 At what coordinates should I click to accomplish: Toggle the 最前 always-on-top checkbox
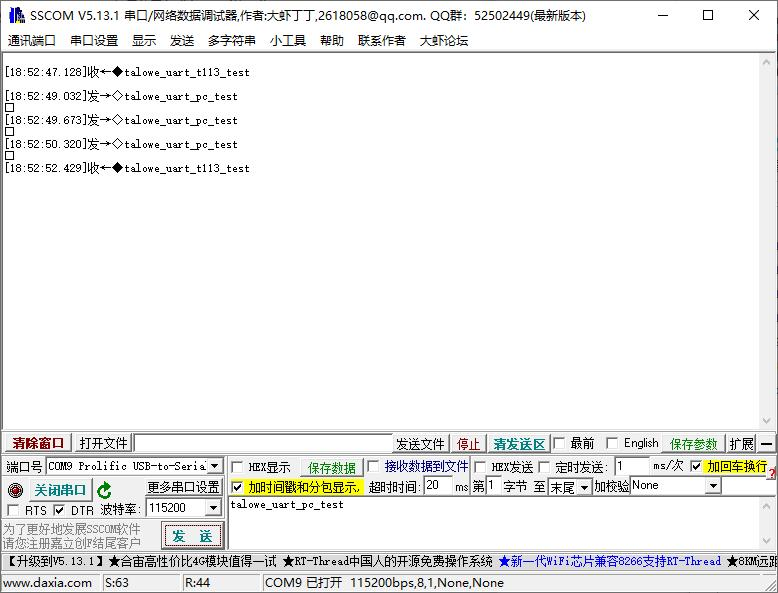(559, 443)
